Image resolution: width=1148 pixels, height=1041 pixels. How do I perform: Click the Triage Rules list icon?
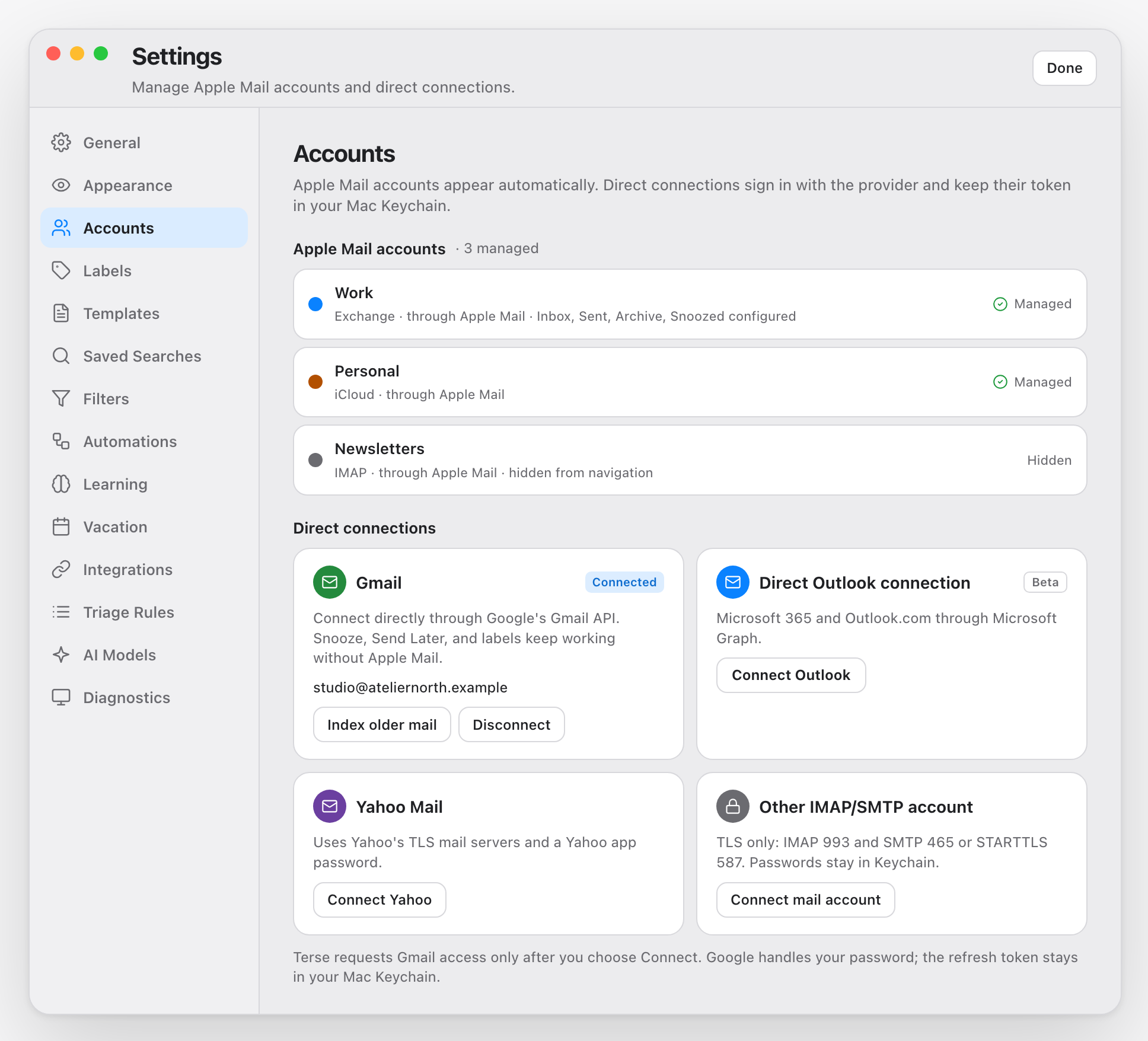point(61,612)
